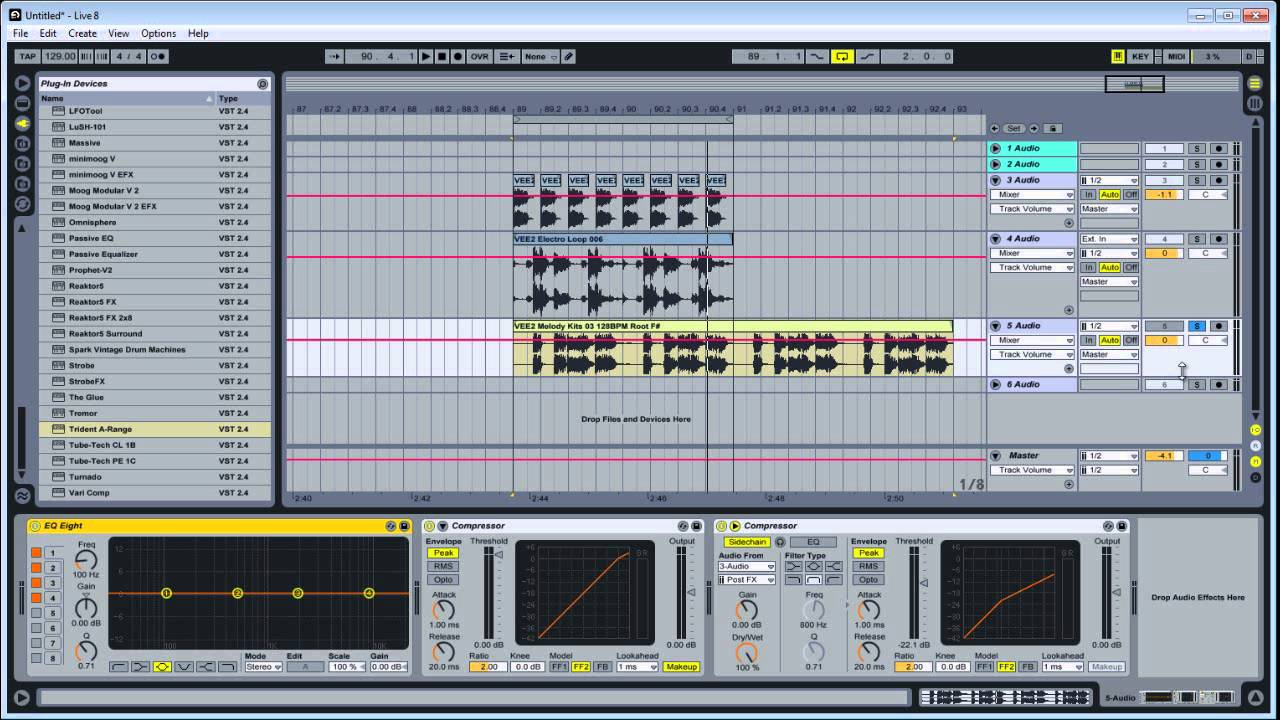Open the Edit menu
This screenshot has height=720, width=1280.
pyautogui.click(x=48, y=33)
